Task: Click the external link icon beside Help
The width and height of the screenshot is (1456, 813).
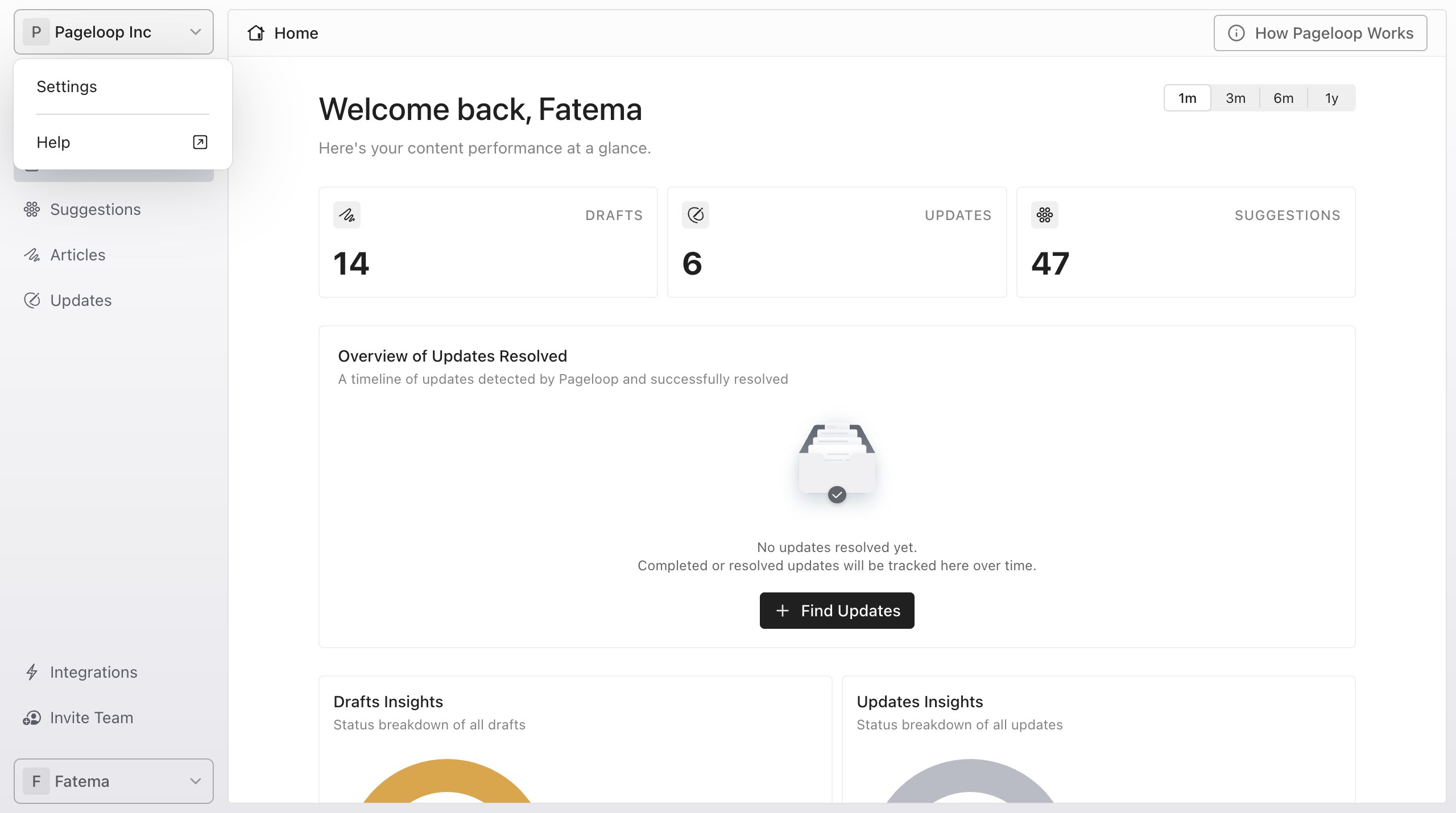Action: (200, 142)
